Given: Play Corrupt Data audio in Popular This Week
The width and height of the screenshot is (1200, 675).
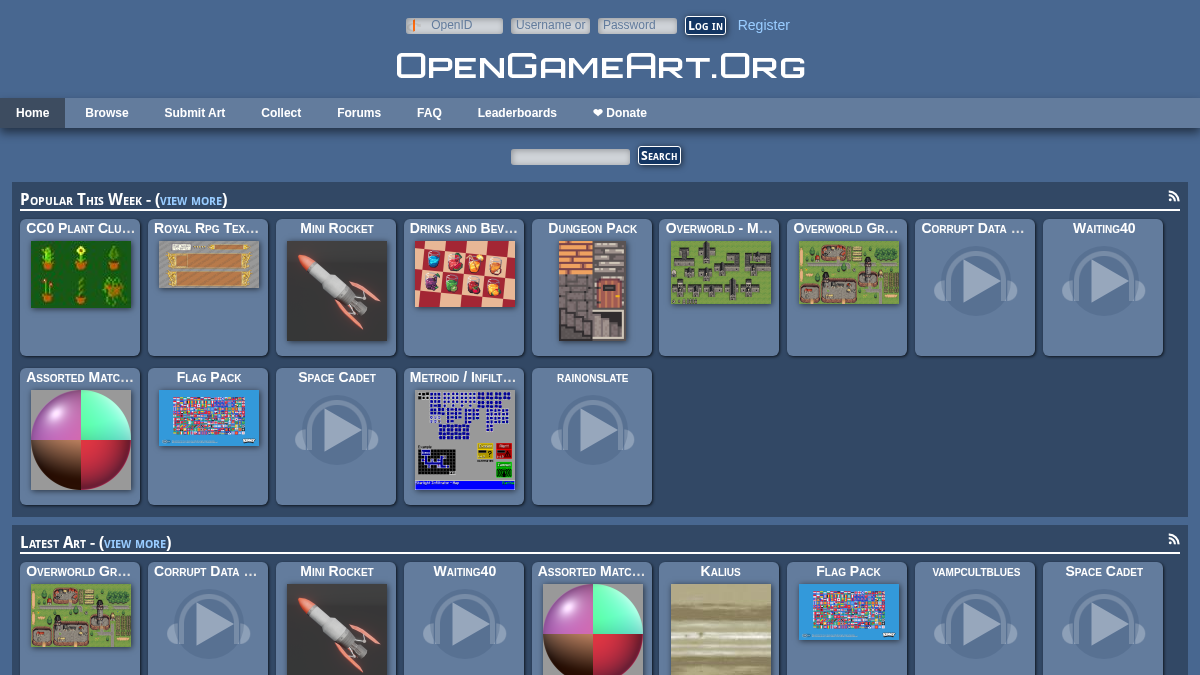Looking at the screenshot, I should point(976,281).
